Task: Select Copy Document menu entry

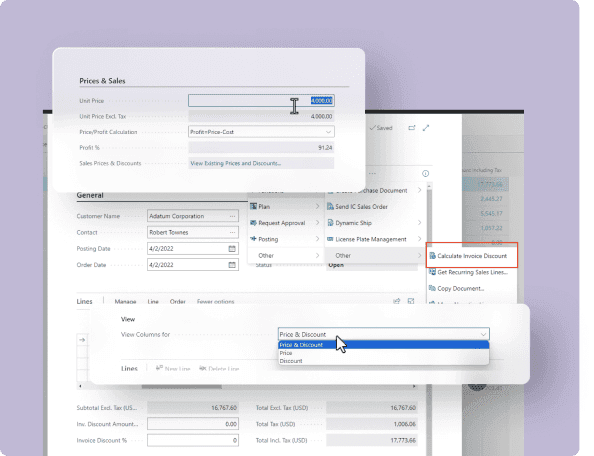Action: pyautogui.click(x=461, y=289)
